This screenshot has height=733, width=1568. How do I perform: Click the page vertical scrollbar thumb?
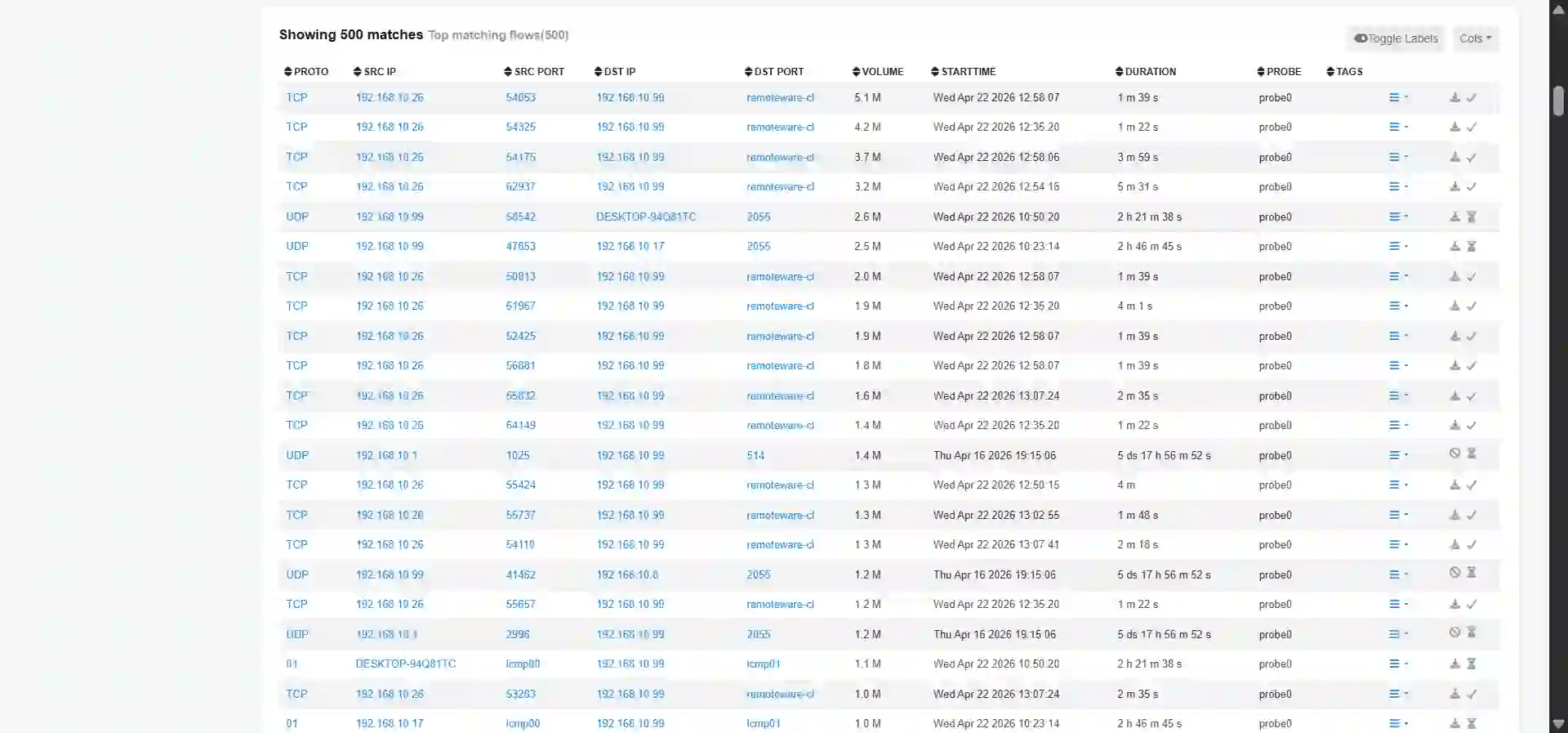(1558, 101)
